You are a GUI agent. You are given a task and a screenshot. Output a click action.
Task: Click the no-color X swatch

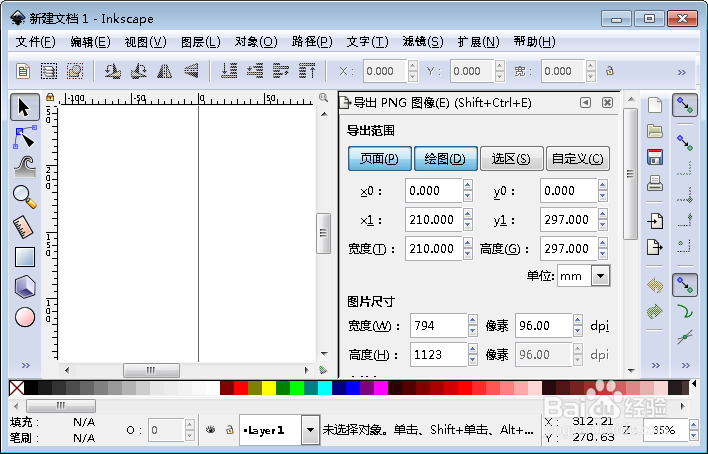point(17,388)
